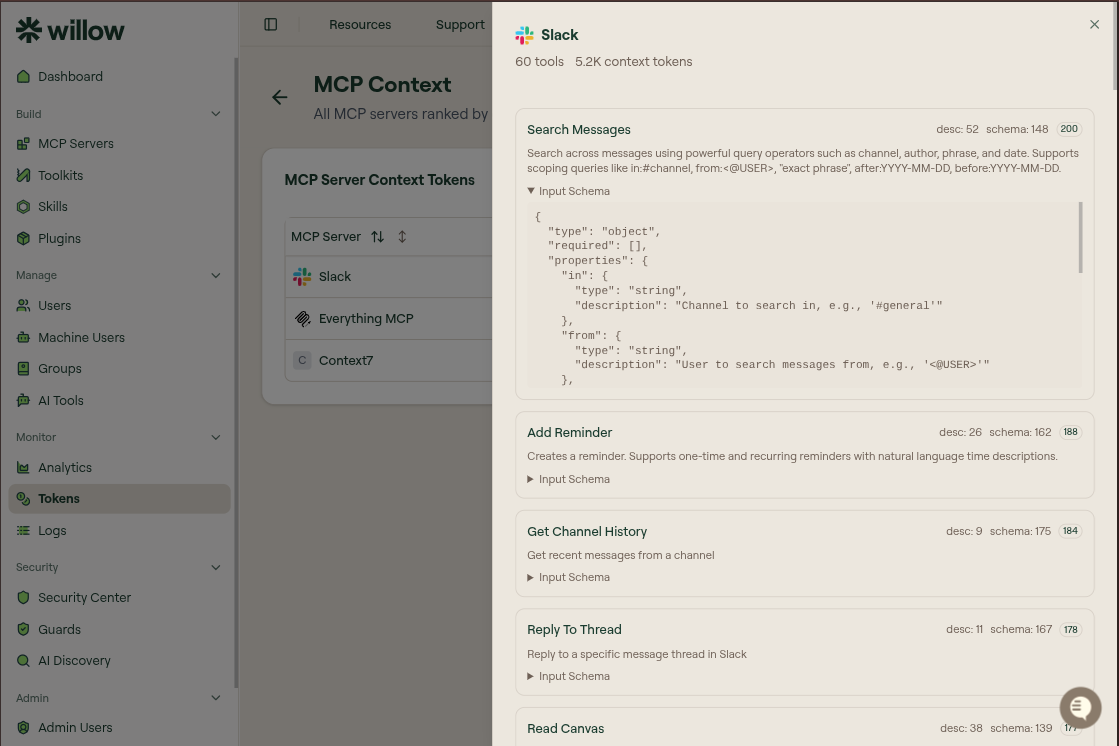This screenshot has width=1119, height=746.
Task: Click the Slack panel's main scrollbar
Action: coord(1115,46)
